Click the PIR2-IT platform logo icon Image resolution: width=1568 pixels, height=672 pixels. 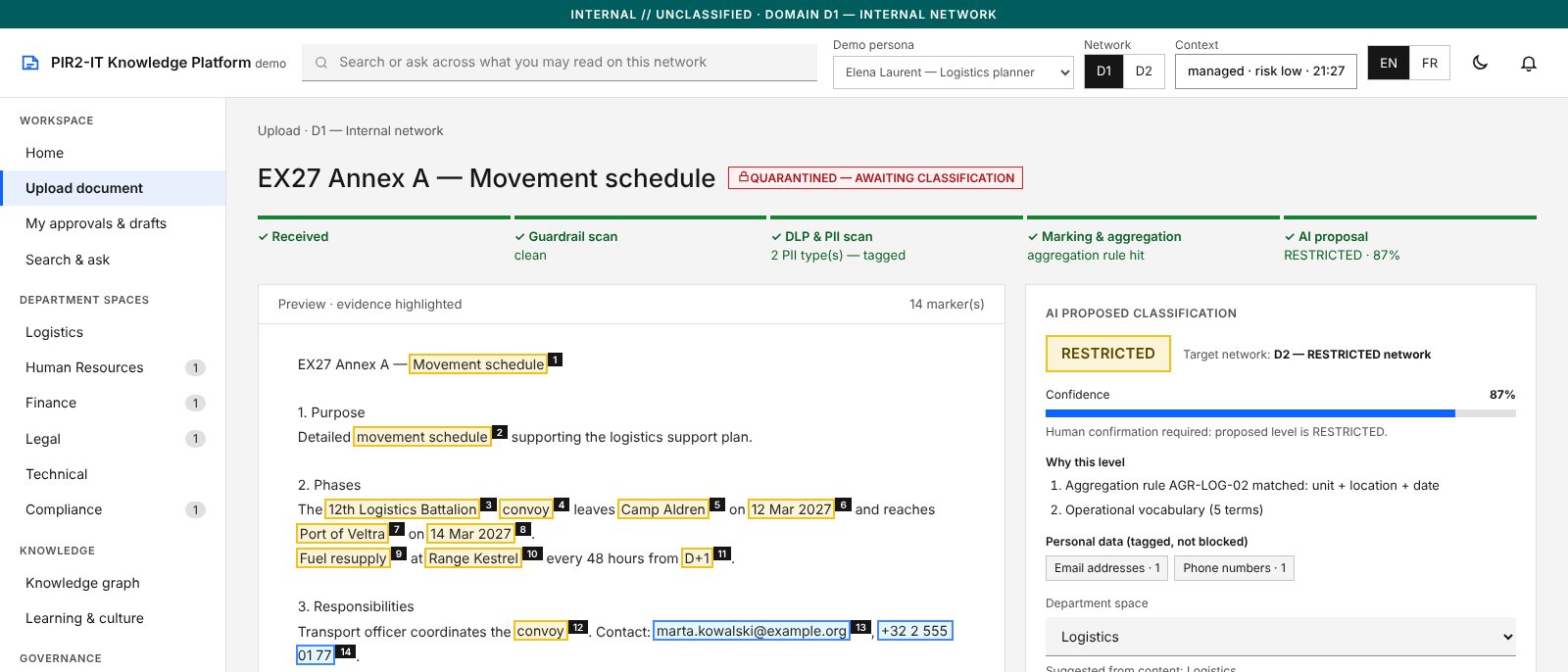click(30, 63)
